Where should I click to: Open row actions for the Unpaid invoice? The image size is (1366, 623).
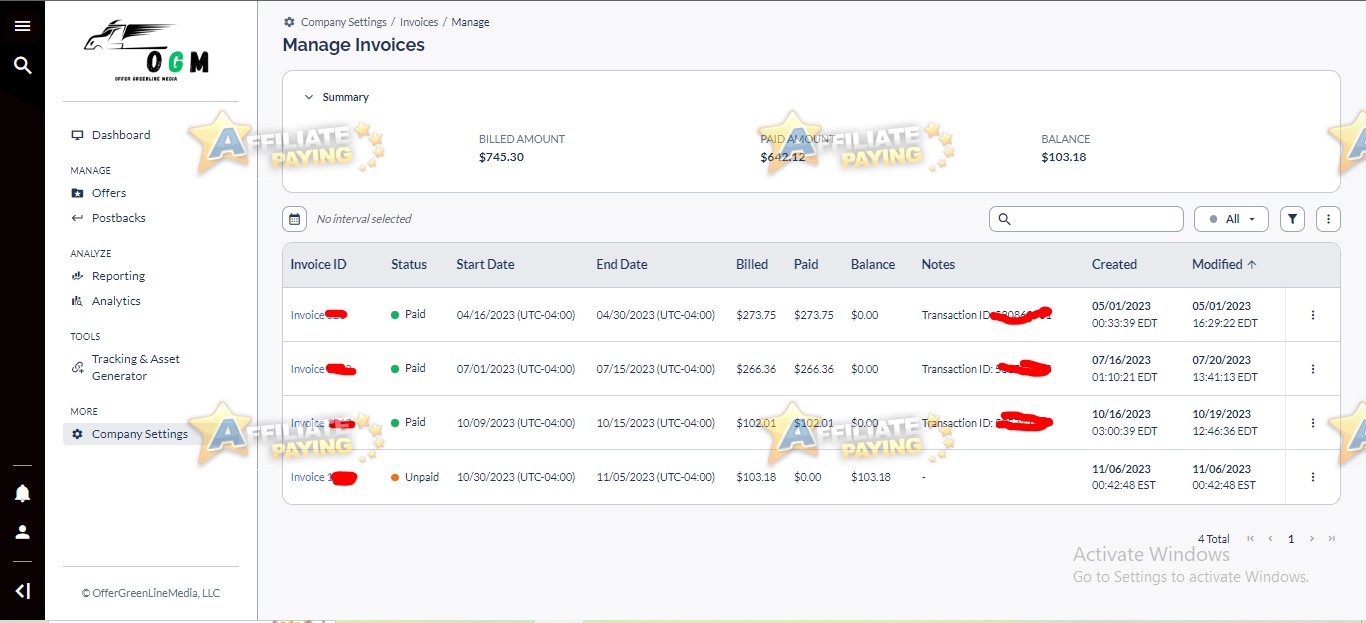(x=1313, y=477)
